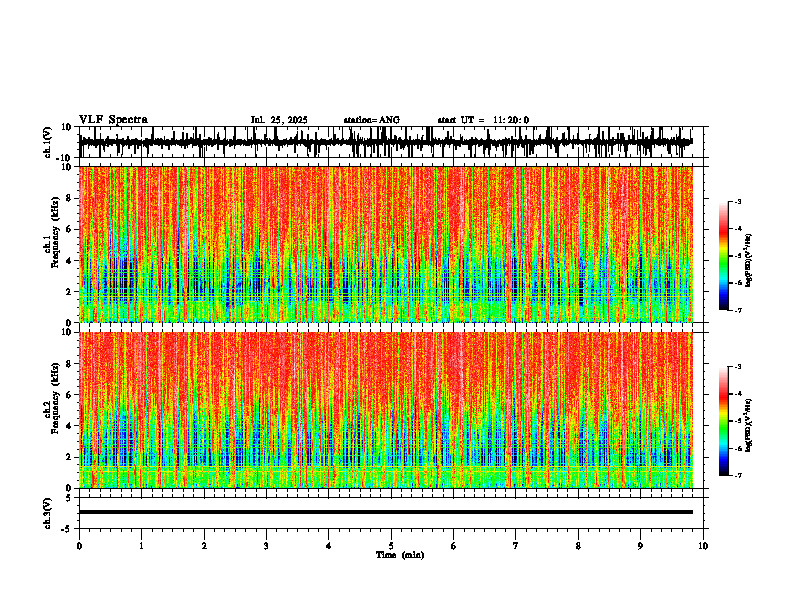Click the "Time (min)" axis label
The height and width of the screenshot is (612, 792).
click(400, 555)
